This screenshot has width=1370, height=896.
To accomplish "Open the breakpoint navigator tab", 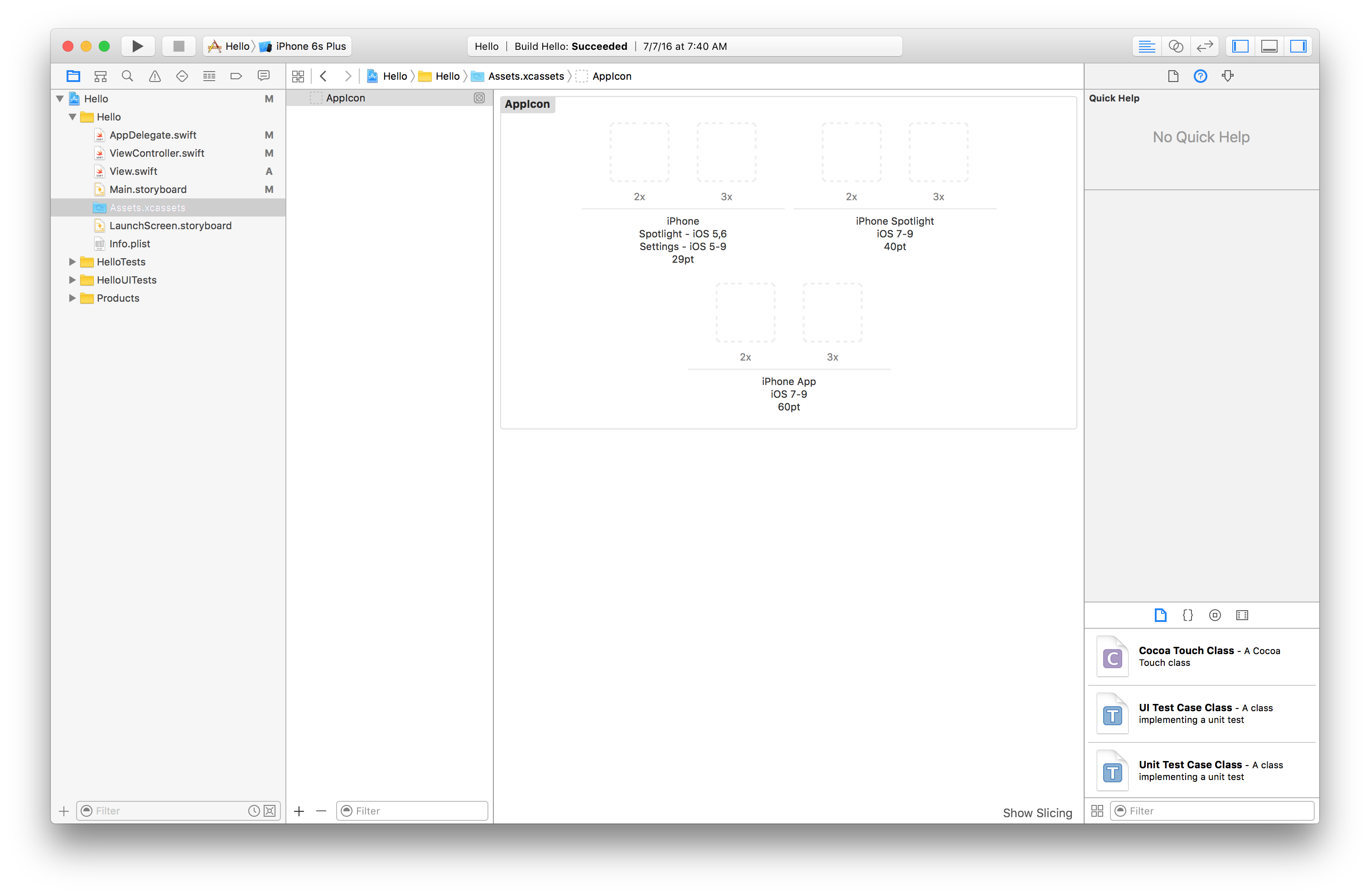I will pyautogui.click(x=236, y=76).
